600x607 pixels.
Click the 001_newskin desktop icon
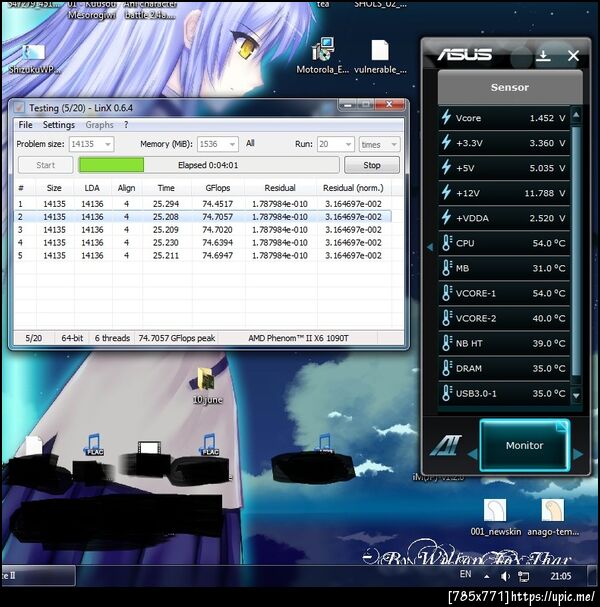[495, 517]
